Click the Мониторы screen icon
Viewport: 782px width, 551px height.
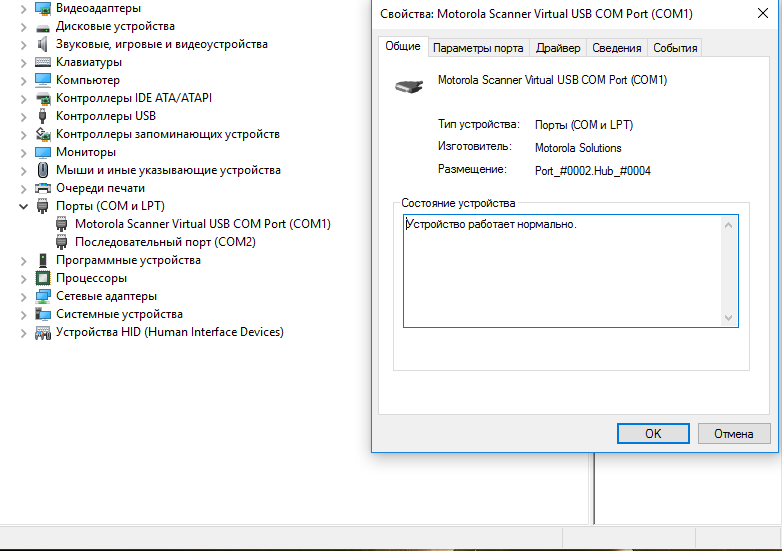[43, 152]
